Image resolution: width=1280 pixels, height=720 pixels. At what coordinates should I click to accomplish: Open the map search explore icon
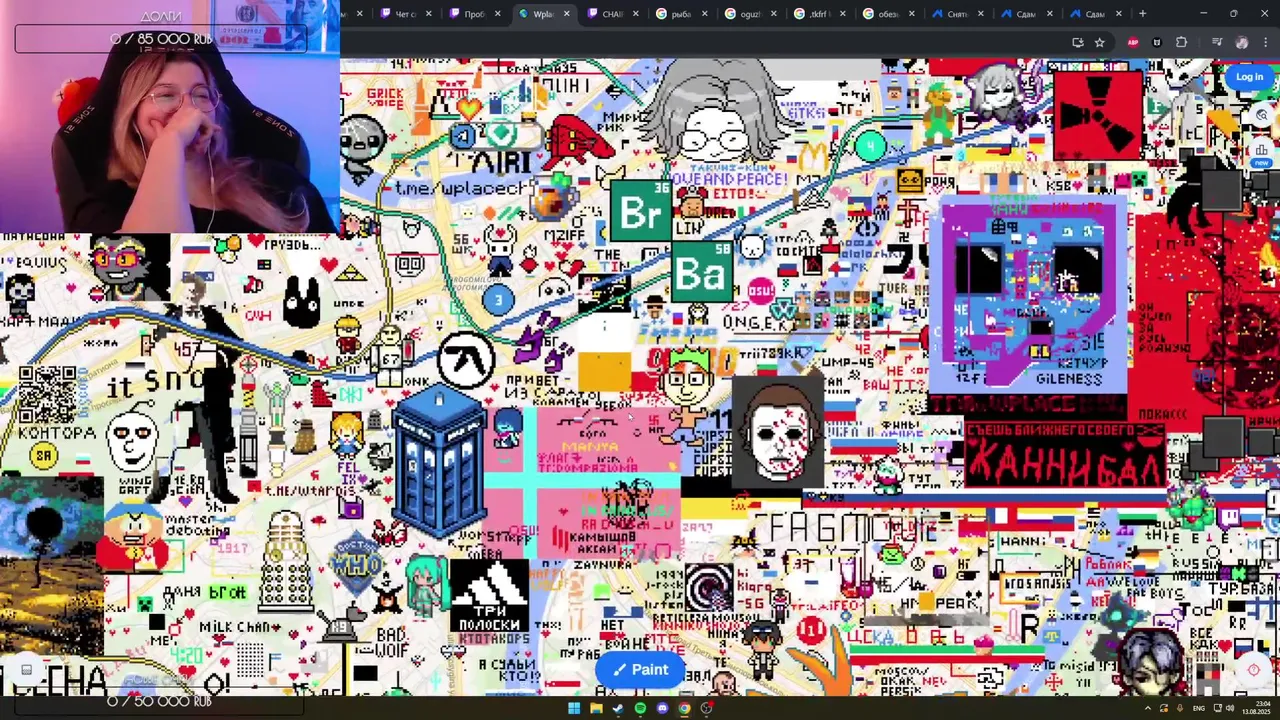(x=1262, y=115)
